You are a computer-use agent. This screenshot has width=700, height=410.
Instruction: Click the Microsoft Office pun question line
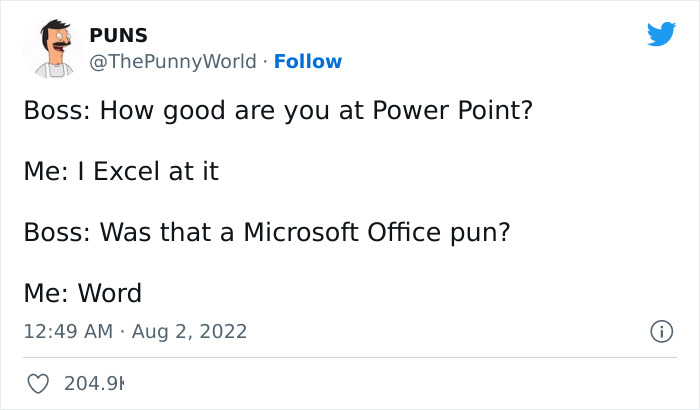(x=267, y=232)
